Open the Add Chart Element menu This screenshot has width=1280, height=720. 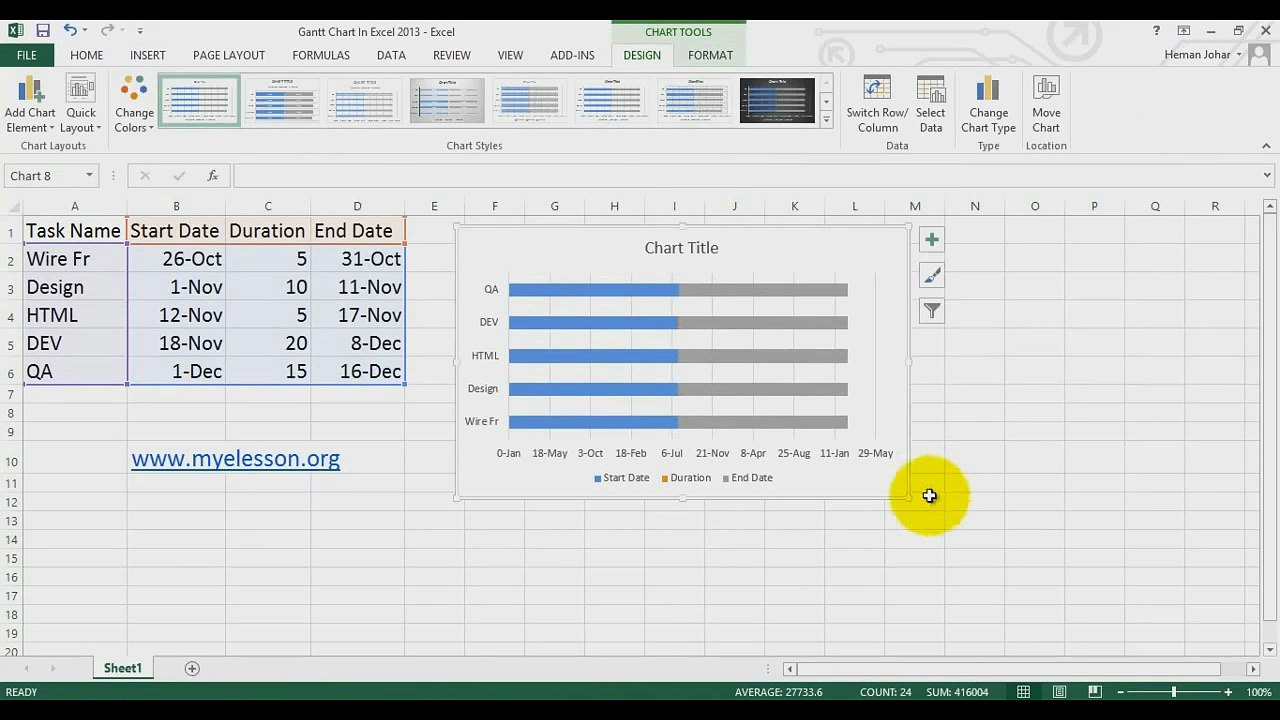point(30,104)
